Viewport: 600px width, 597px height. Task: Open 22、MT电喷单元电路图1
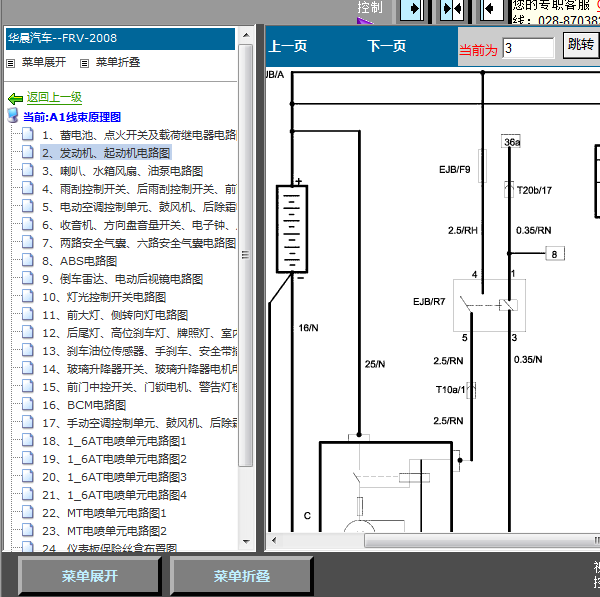click(x=104, y=512)
